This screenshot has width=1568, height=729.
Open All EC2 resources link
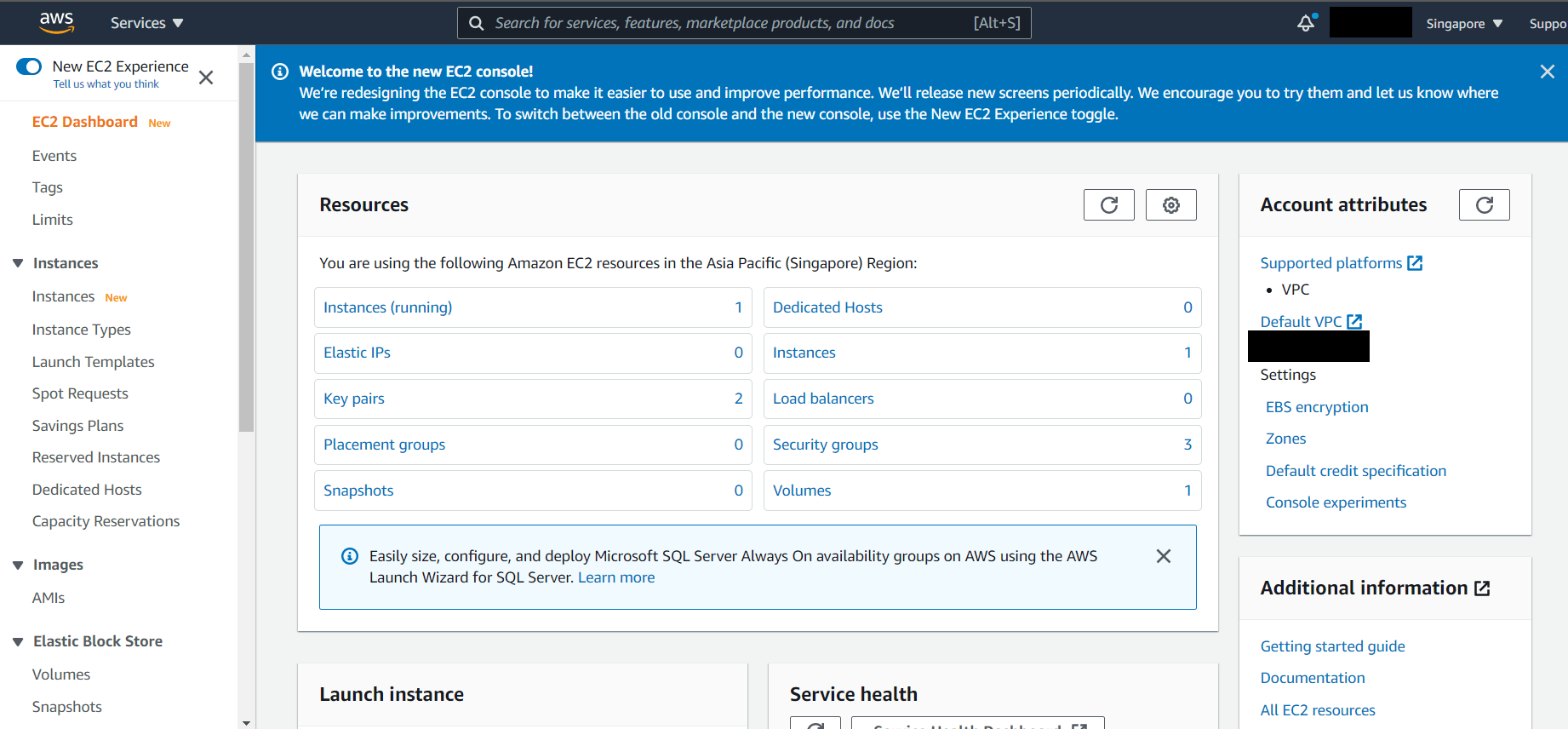1318,710
